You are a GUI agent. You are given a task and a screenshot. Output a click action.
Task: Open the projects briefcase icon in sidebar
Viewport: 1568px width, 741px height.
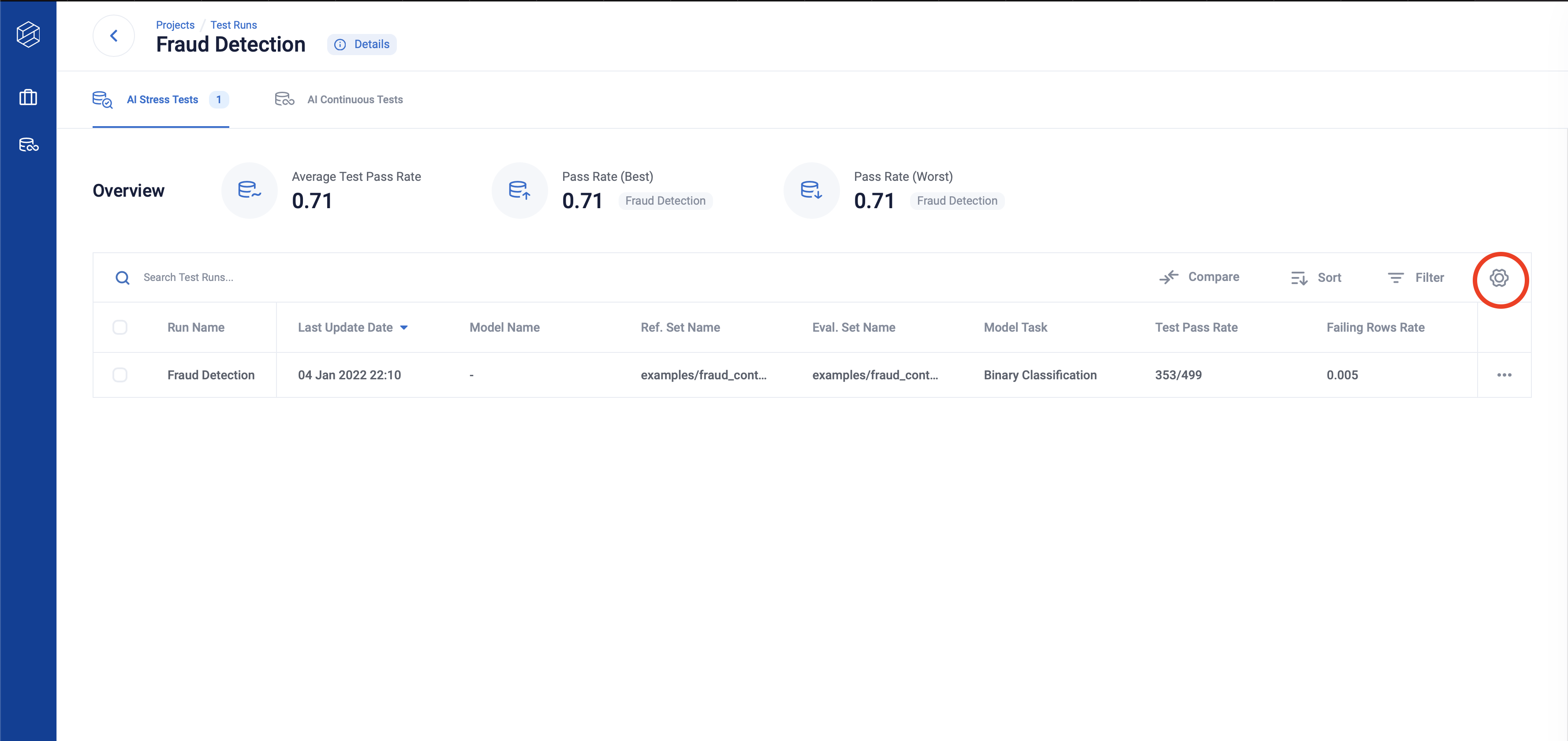tap(28, 97)
